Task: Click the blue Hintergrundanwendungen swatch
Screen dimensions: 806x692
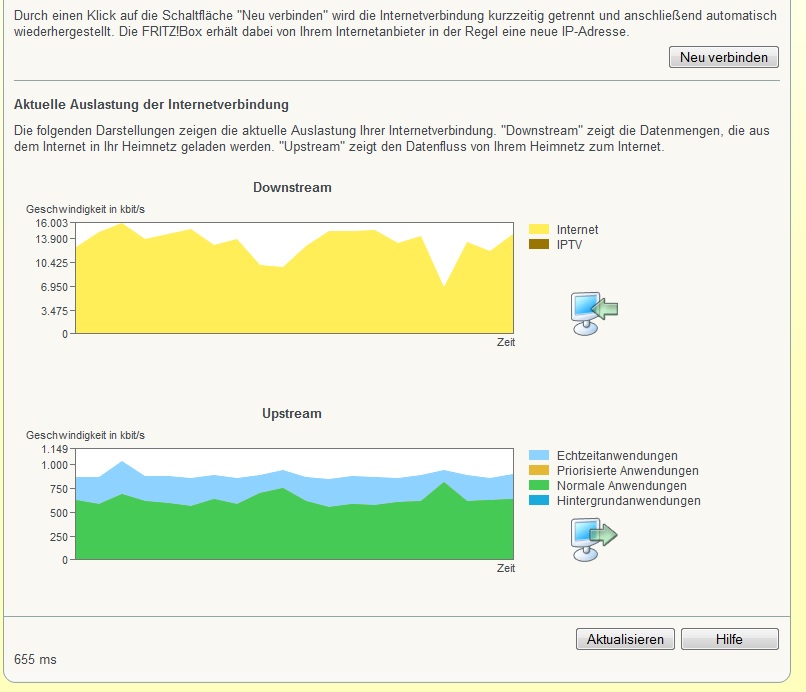Action: coord(539,500)
